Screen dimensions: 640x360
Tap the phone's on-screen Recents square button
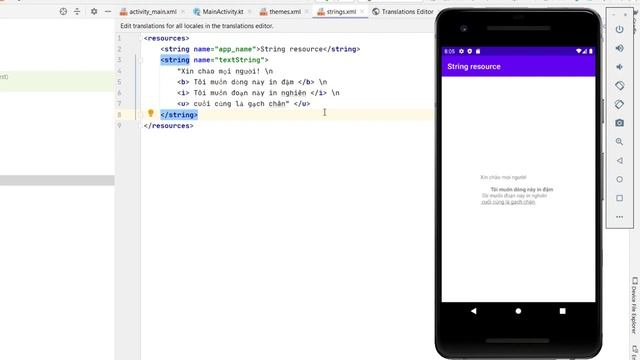pyautogui.click(x=562, y=311)
